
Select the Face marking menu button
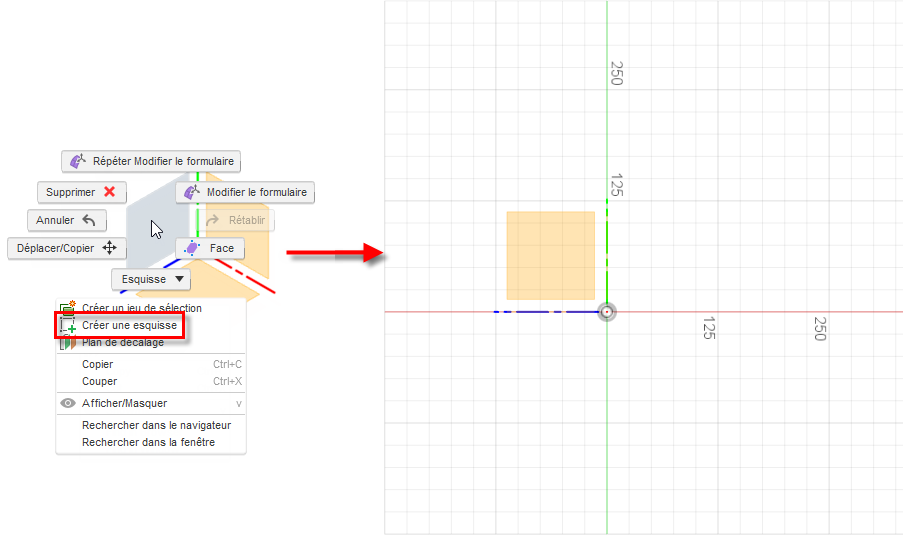coord(210,248)
